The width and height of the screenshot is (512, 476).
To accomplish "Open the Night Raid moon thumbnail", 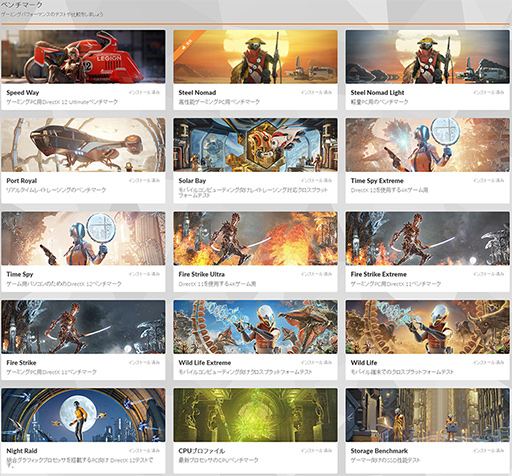I will coord(83,415).
